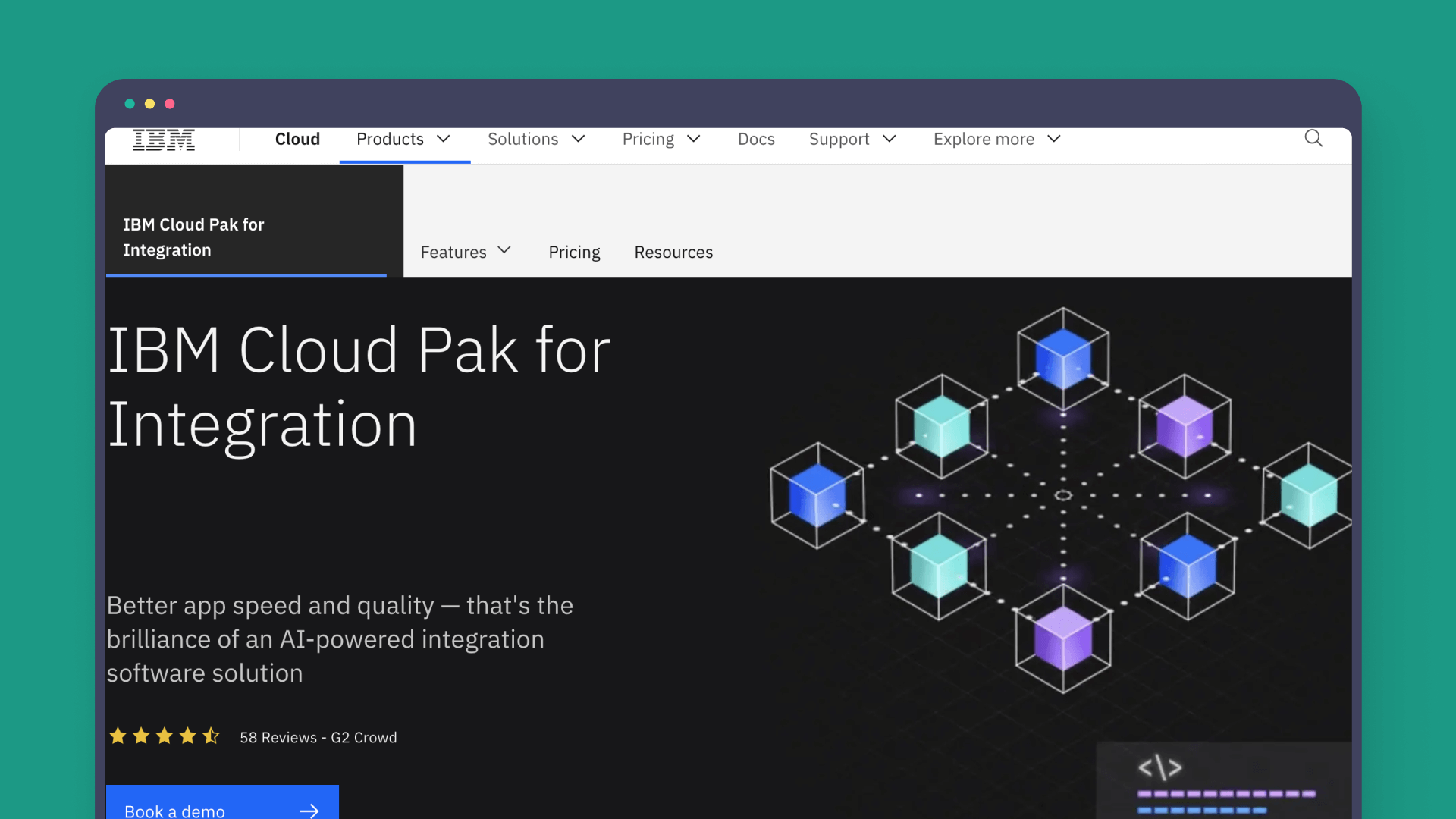Click the top blue cube graphic

(x=1062, y=358)
